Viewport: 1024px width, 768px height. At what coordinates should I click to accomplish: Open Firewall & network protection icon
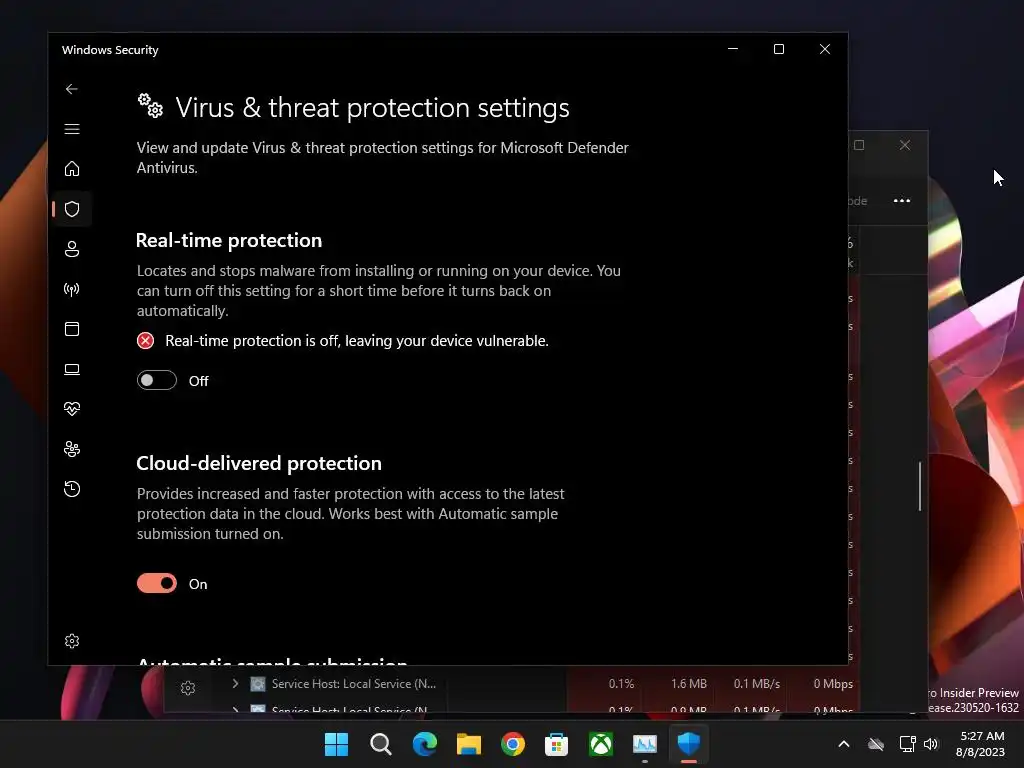[x=72, y=289]
